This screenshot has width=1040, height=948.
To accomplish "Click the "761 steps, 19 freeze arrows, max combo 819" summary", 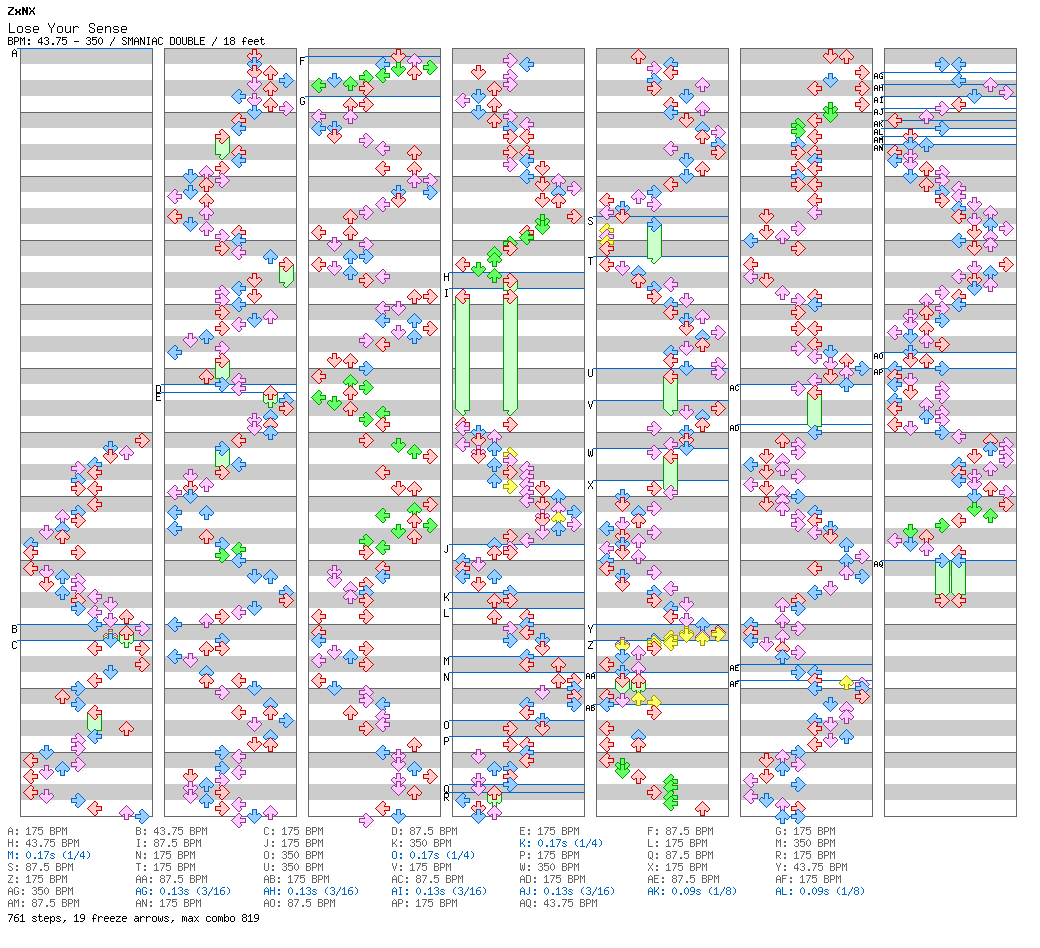I will 133,918.
